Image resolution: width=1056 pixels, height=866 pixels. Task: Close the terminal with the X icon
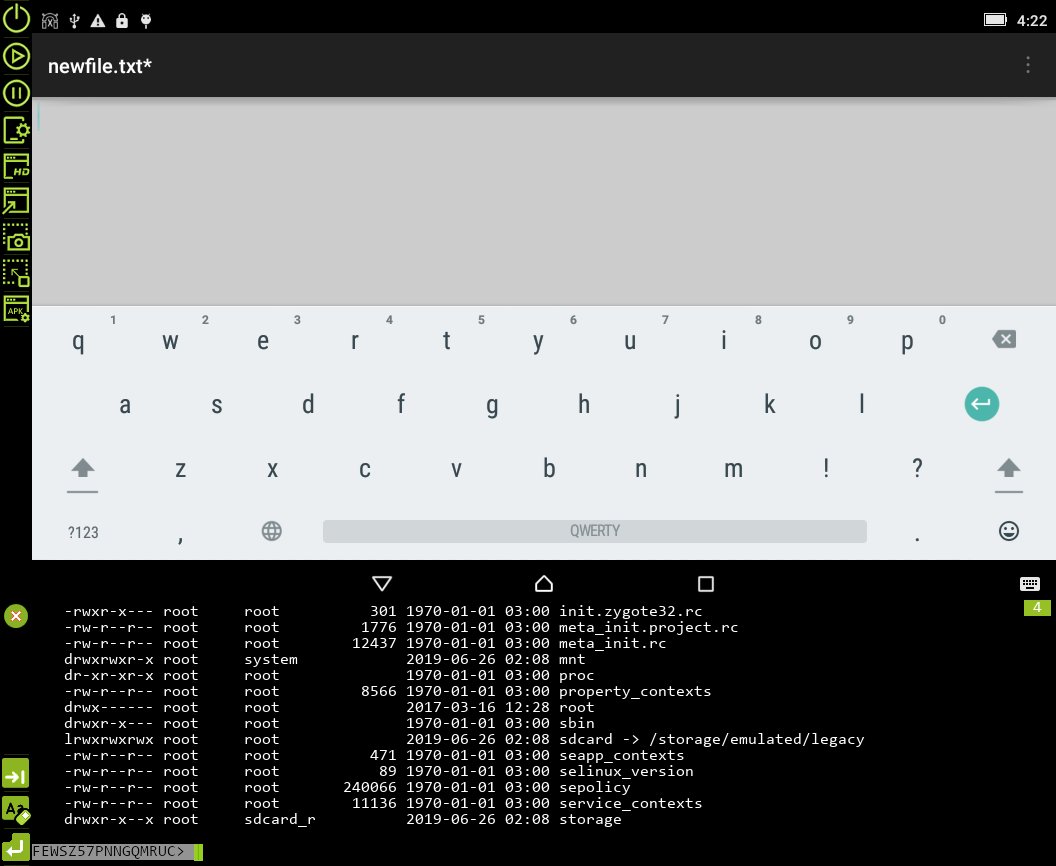click(15, 615)
